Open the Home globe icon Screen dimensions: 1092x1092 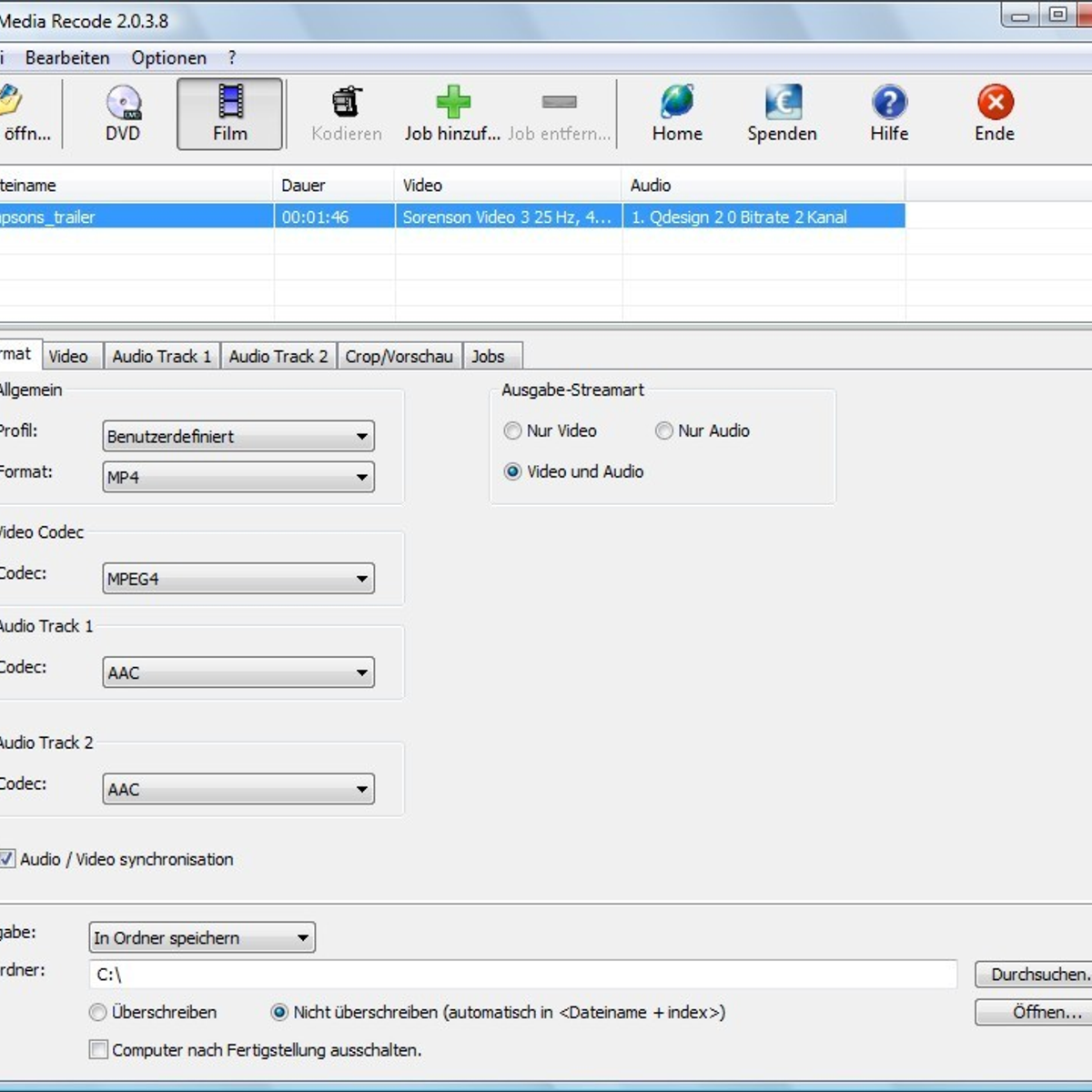677,102
